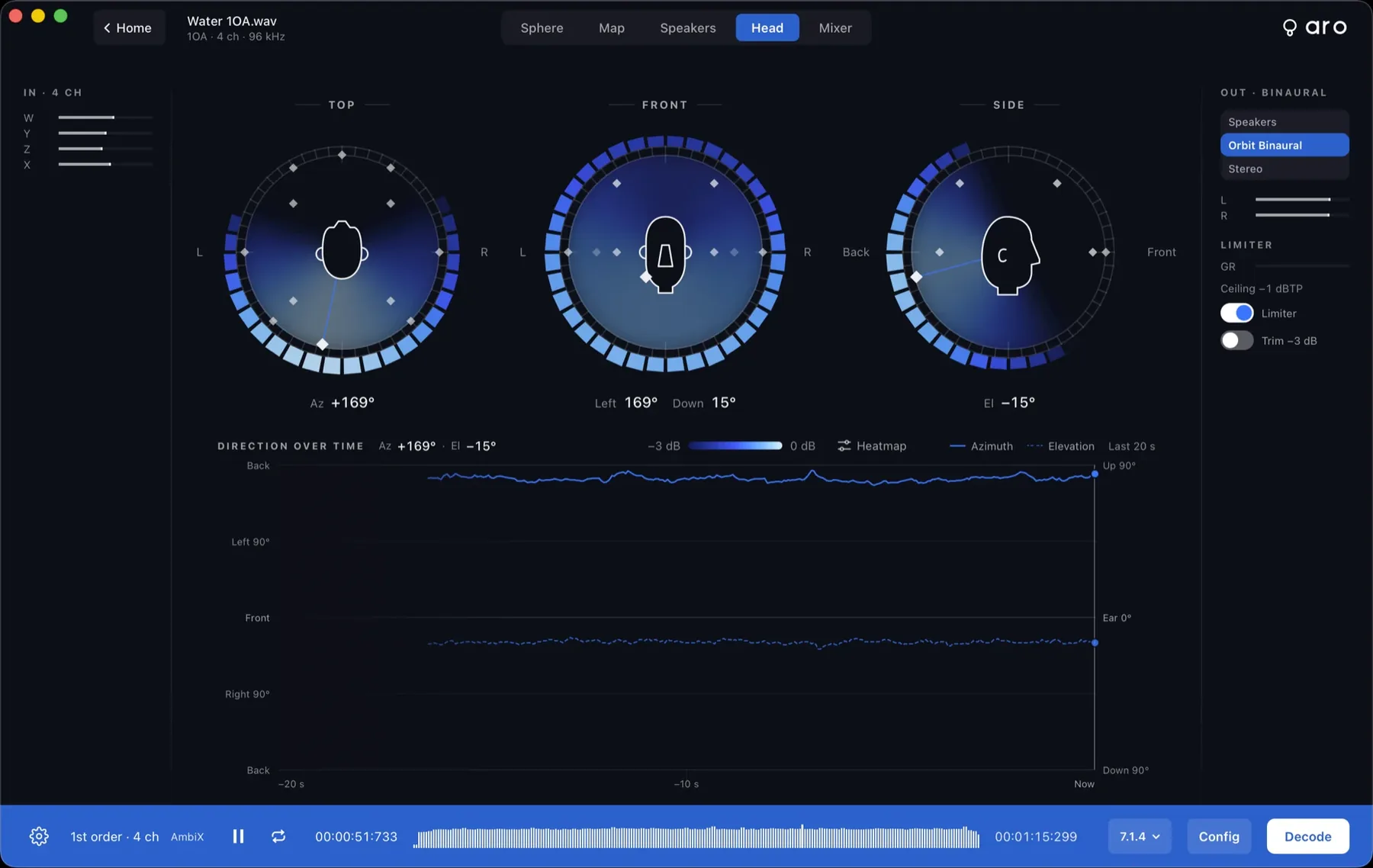Click the Decode button
1373x868 pixels.
pos(1307,837)
